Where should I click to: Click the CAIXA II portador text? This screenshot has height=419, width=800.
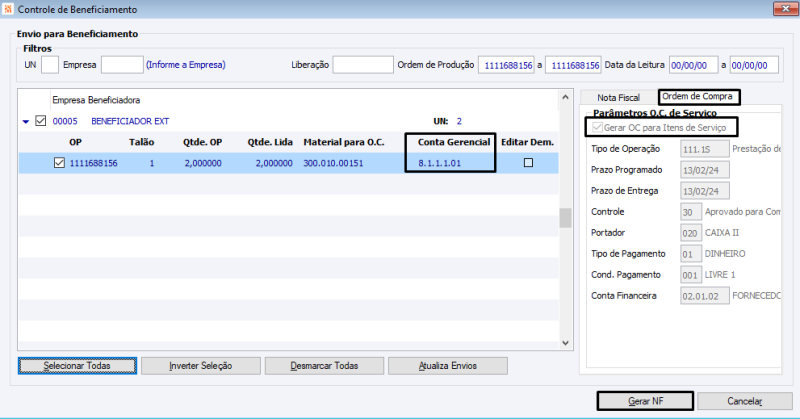(722, 233)
